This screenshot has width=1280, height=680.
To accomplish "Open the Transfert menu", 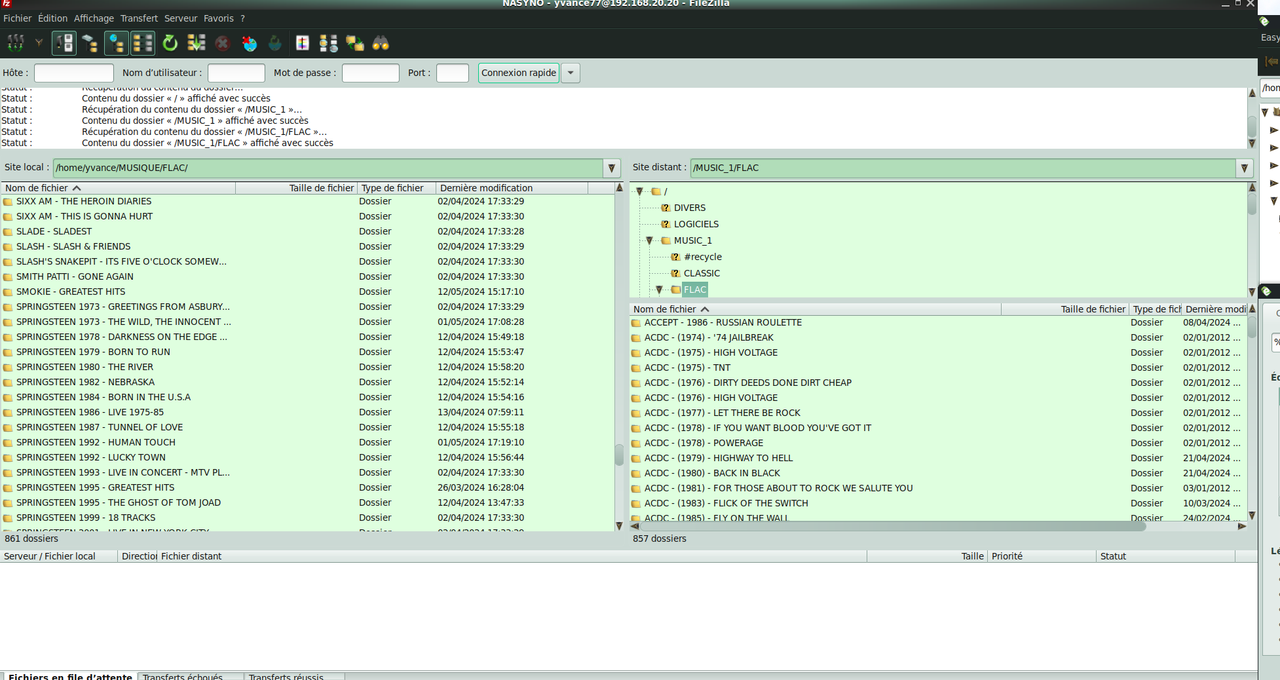I will tap(139, 18).
